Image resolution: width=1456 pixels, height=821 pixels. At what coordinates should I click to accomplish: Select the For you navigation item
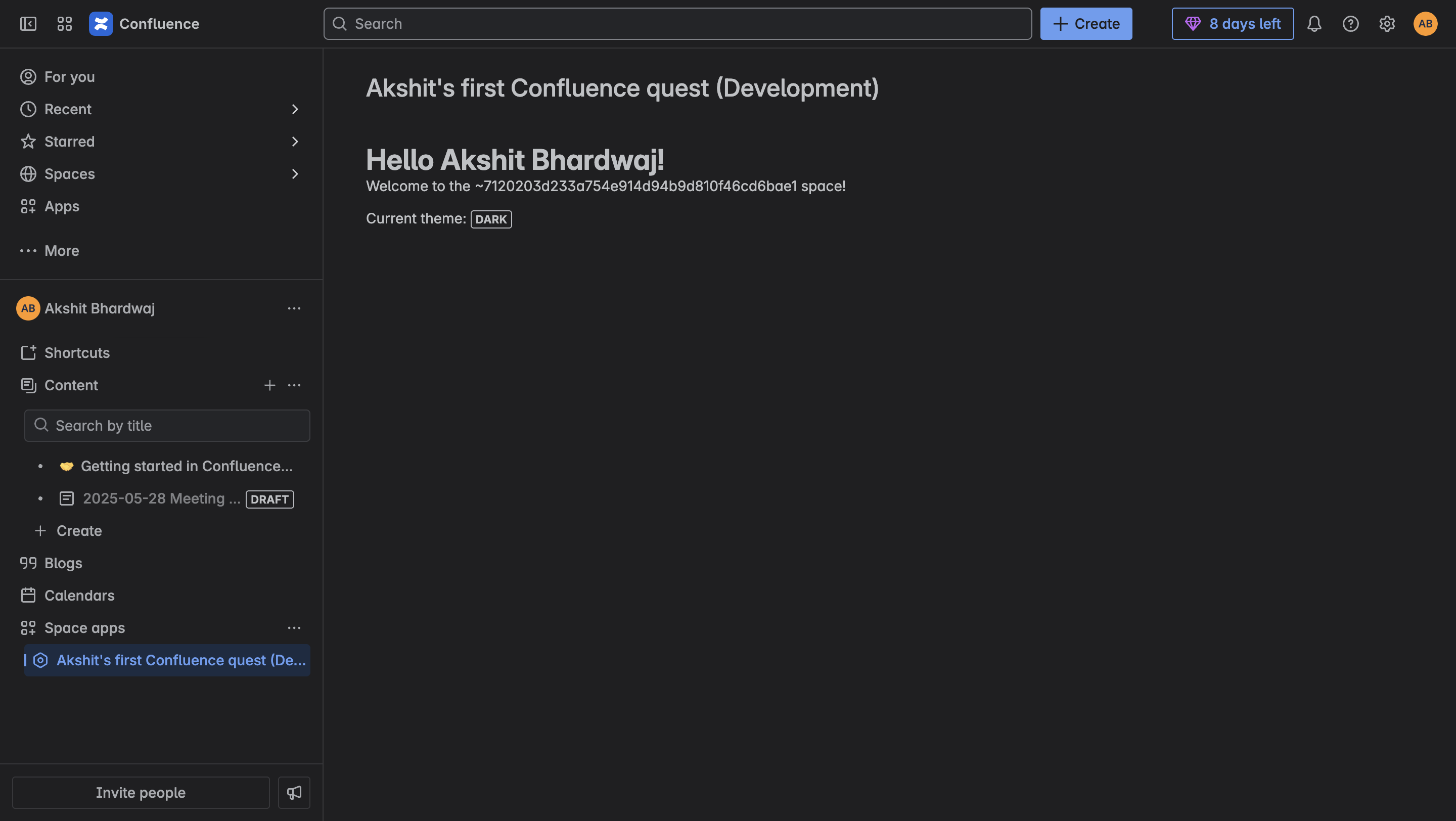(x=69, y=77)
